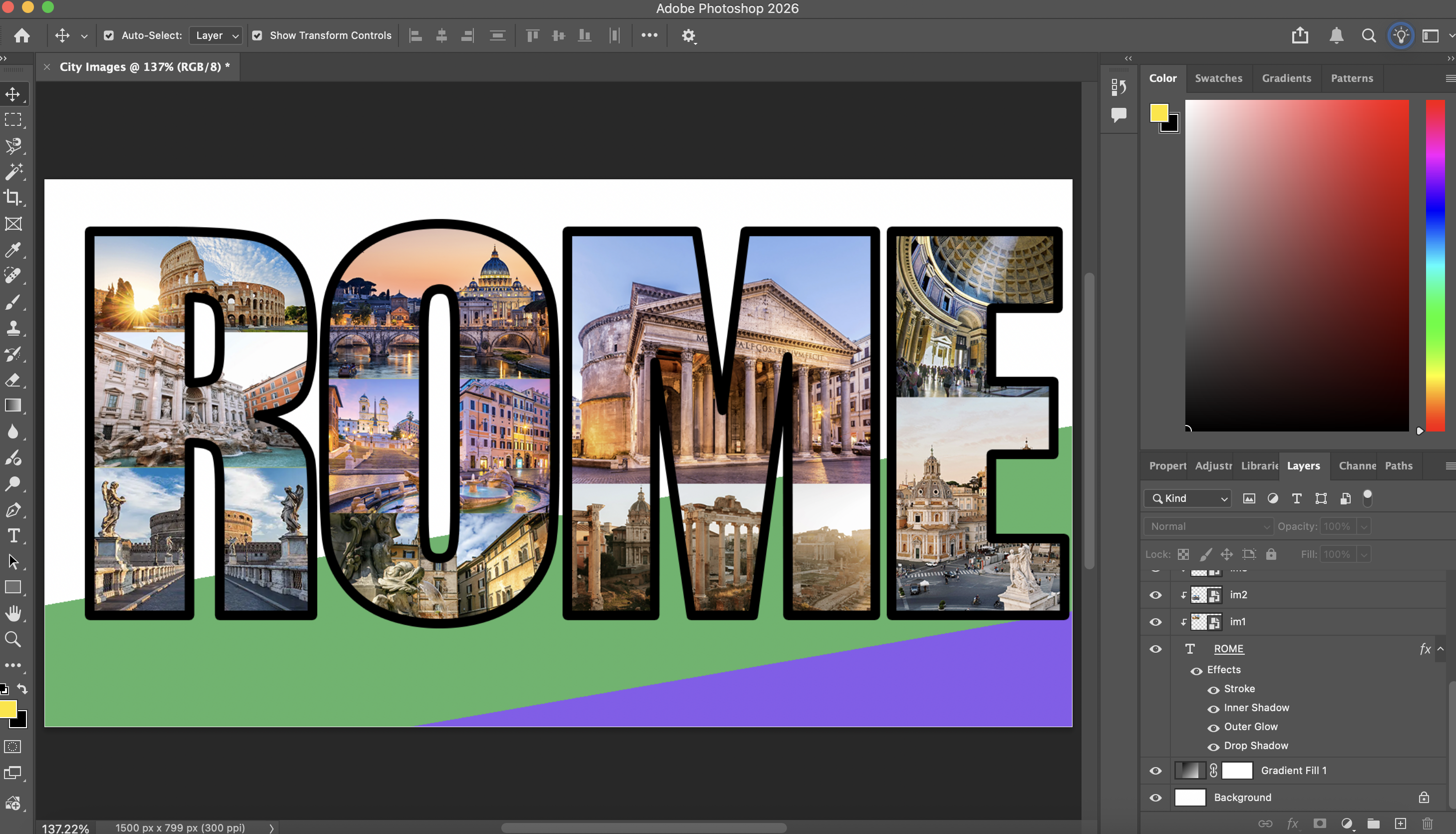Open the blend mode dropdown showing Normal
The width and height of the screenshot is (1456, 834).
point(1208,526)
